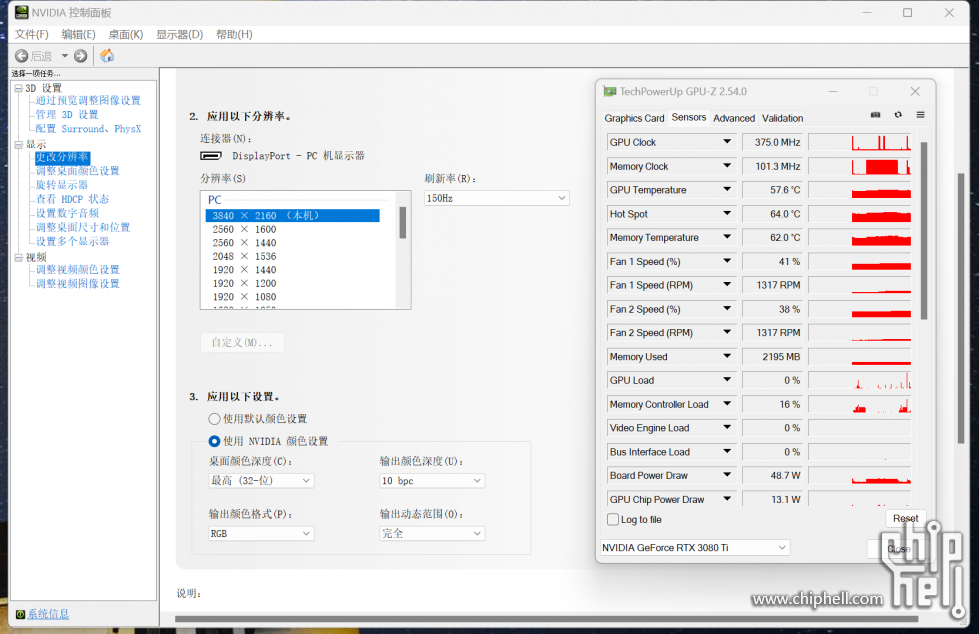Select 配置 Surround、PhysX in the tree

pyautogui.click(x=88, y=129)
